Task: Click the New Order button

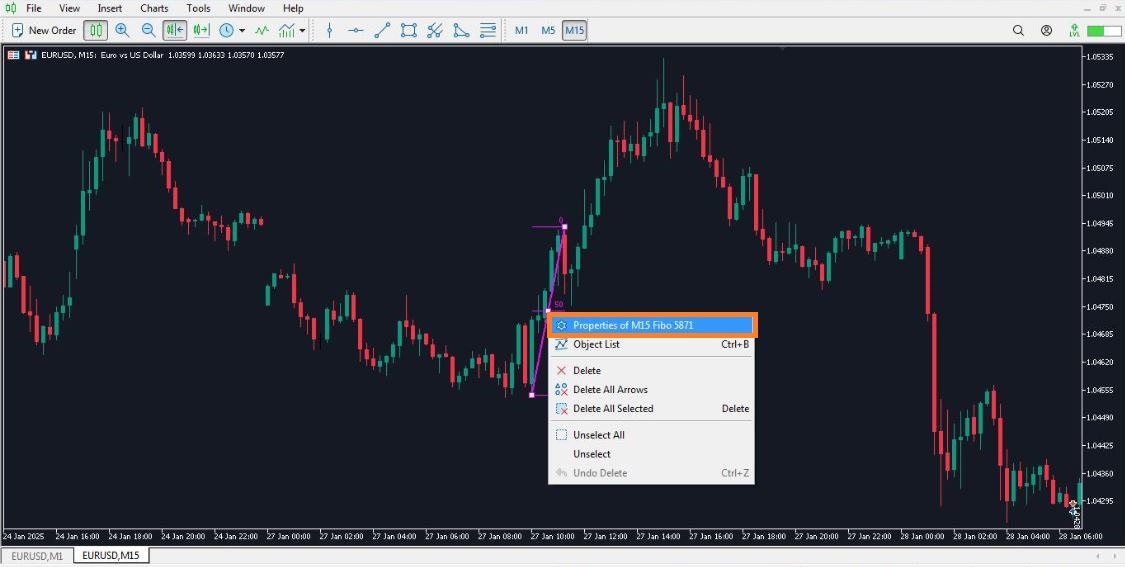Action: pyautogui.click(x=43, y=30)
